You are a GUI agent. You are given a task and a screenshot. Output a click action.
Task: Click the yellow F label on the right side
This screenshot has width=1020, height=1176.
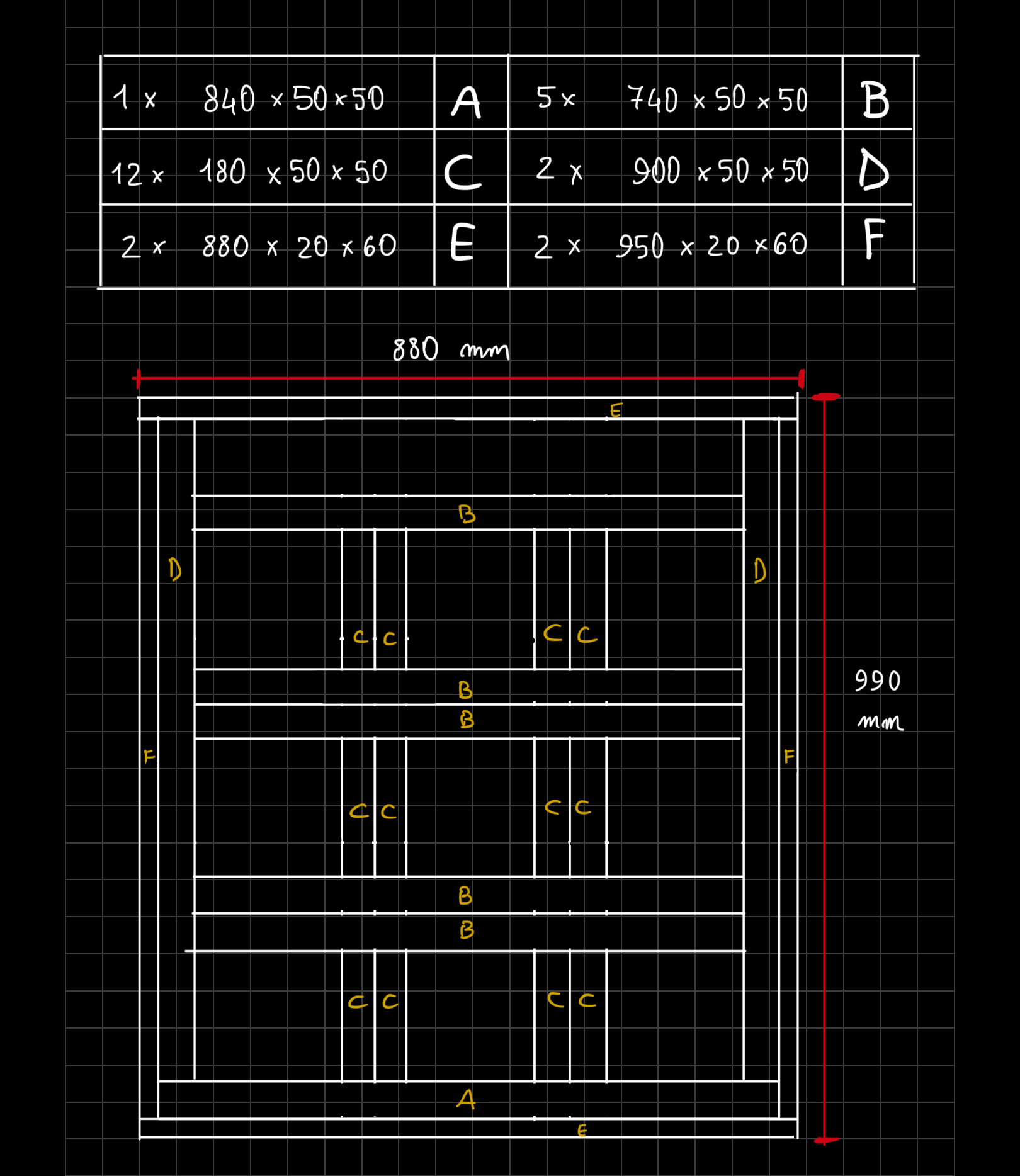[789, 756]
